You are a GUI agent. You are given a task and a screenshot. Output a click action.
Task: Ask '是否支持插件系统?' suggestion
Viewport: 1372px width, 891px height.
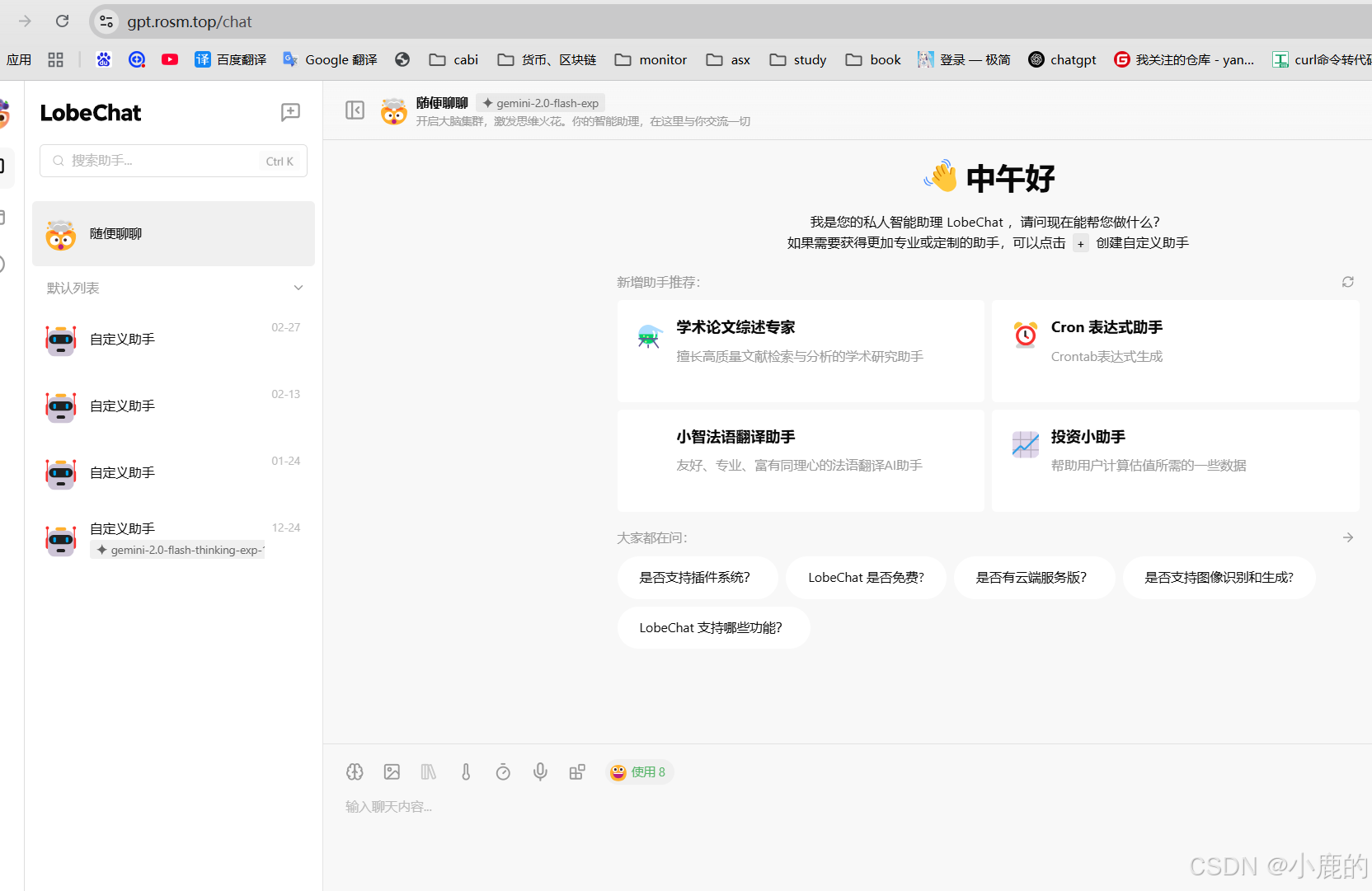tap(698, 578)
